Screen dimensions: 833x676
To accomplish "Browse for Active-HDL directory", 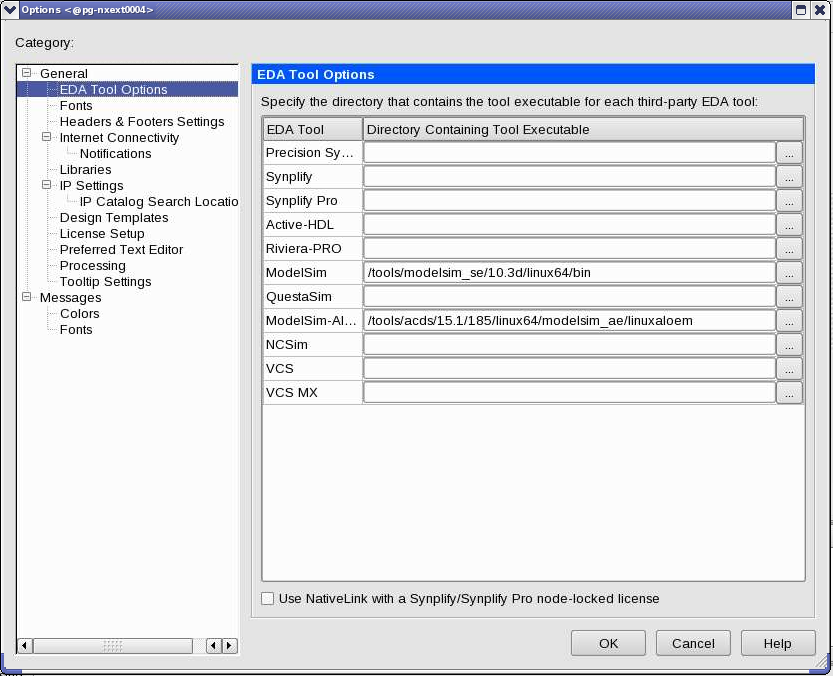I will 789,225.
